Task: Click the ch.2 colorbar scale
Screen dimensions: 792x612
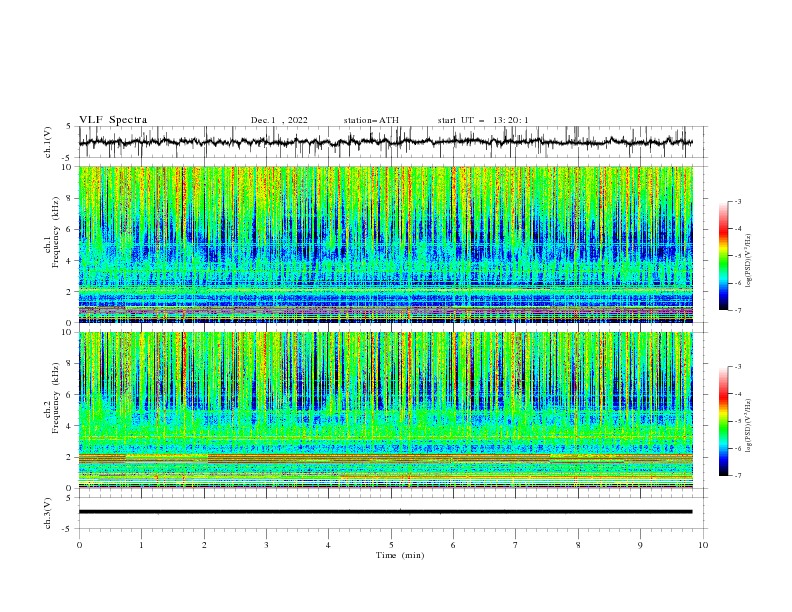Action: (723, 421)
